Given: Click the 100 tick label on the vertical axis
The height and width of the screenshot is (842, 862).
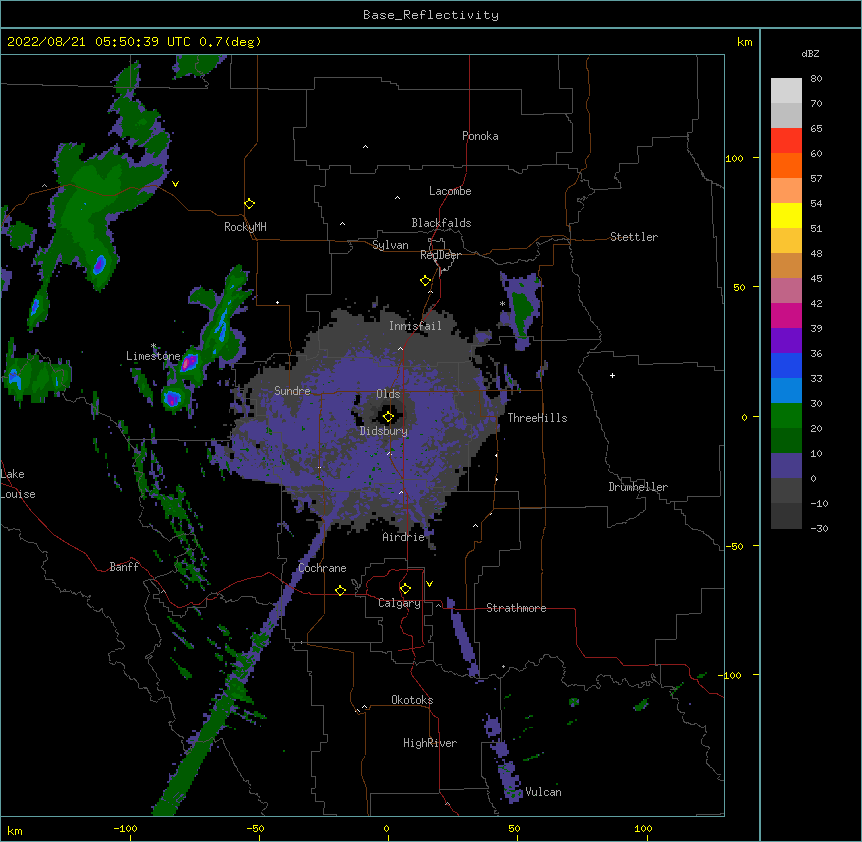Looking at the screenshot, I should [x=734, y=158].
